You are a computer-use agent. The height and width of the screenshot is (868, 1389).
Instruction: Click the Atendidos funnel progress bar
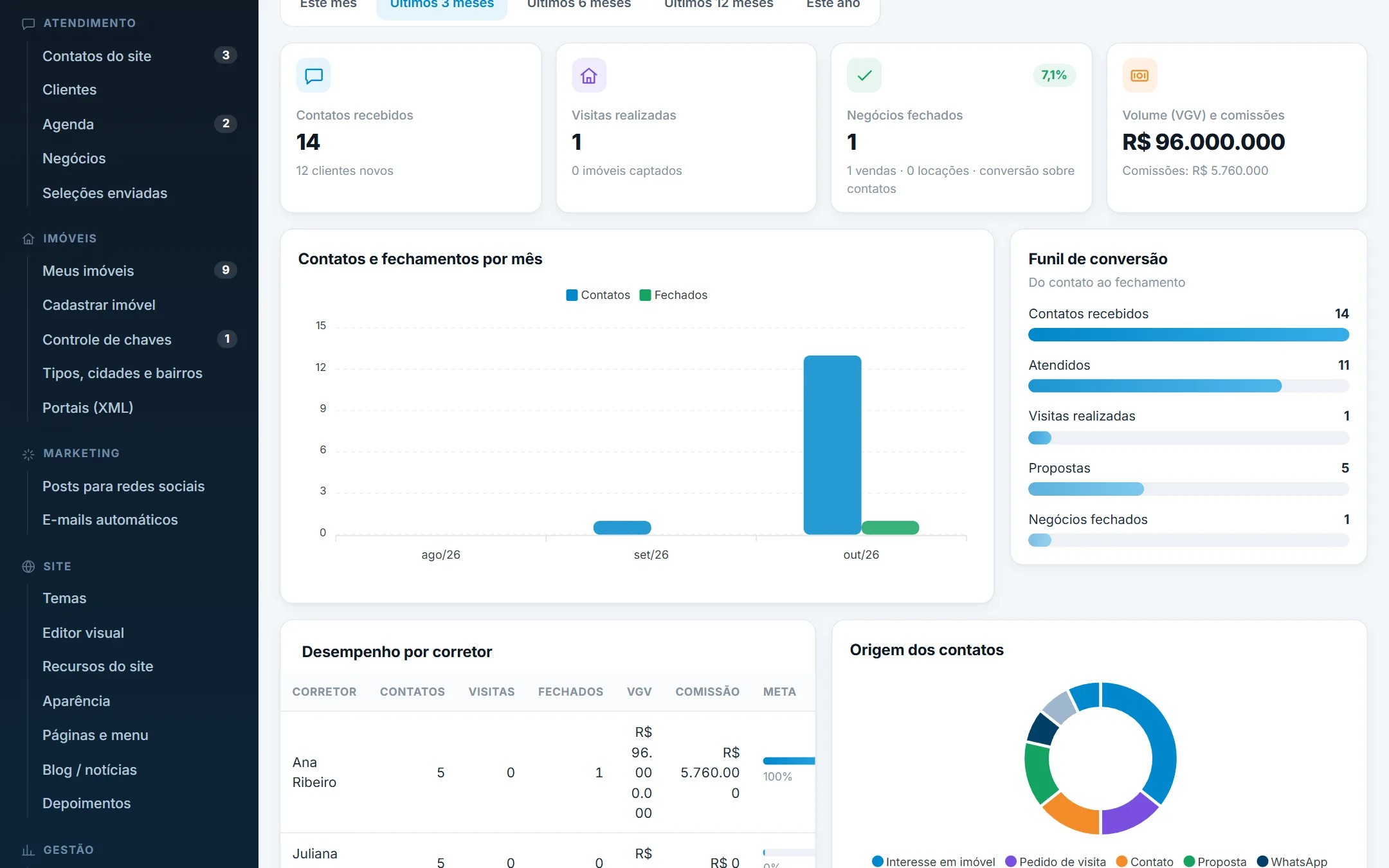(x=1188, y=386)
